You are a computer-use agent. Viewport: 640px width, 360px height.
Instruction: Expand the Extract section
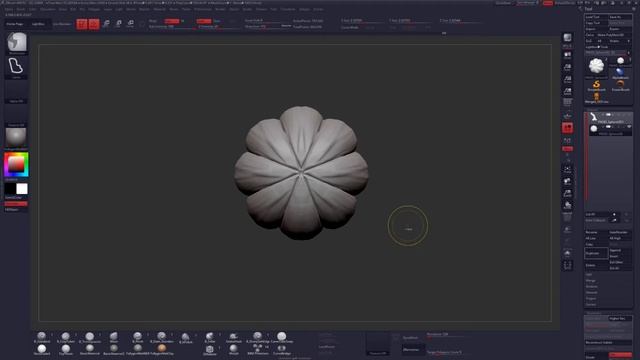[591, 304]
